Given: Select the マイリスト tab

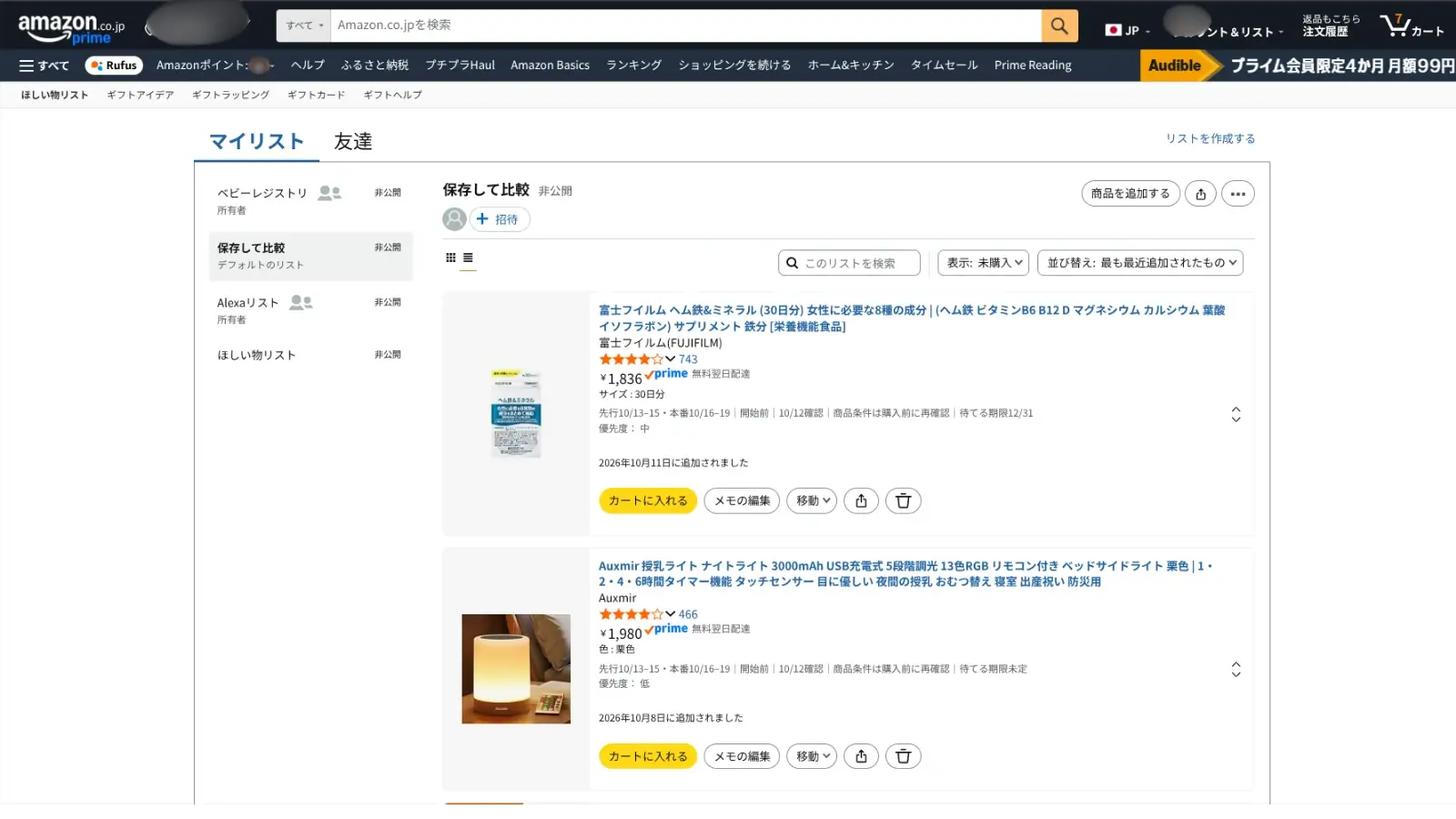Looking at the screenshot, I should coord(257,141).
